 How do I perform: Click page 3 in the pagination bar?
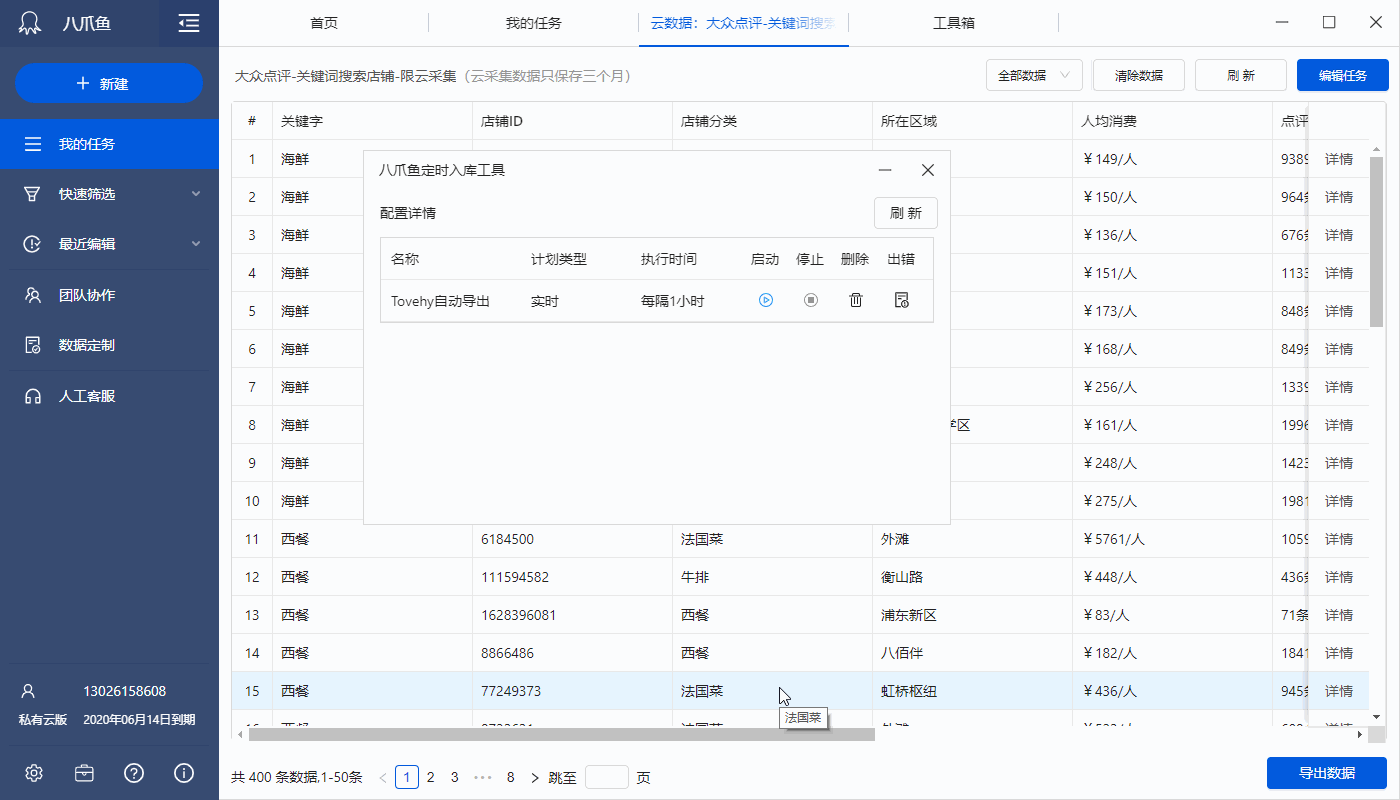[454, 776]
